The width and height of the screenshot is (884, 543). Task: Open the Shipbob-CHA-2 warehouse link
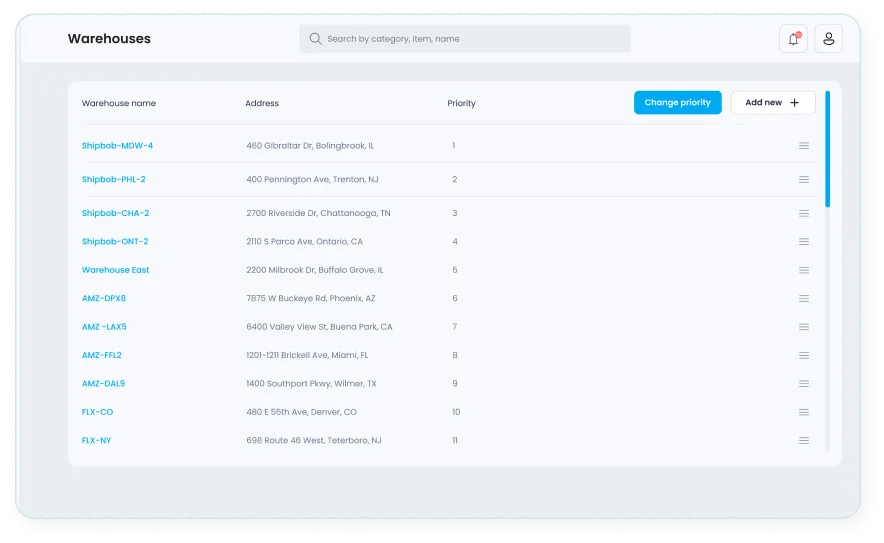coord(116,213)
